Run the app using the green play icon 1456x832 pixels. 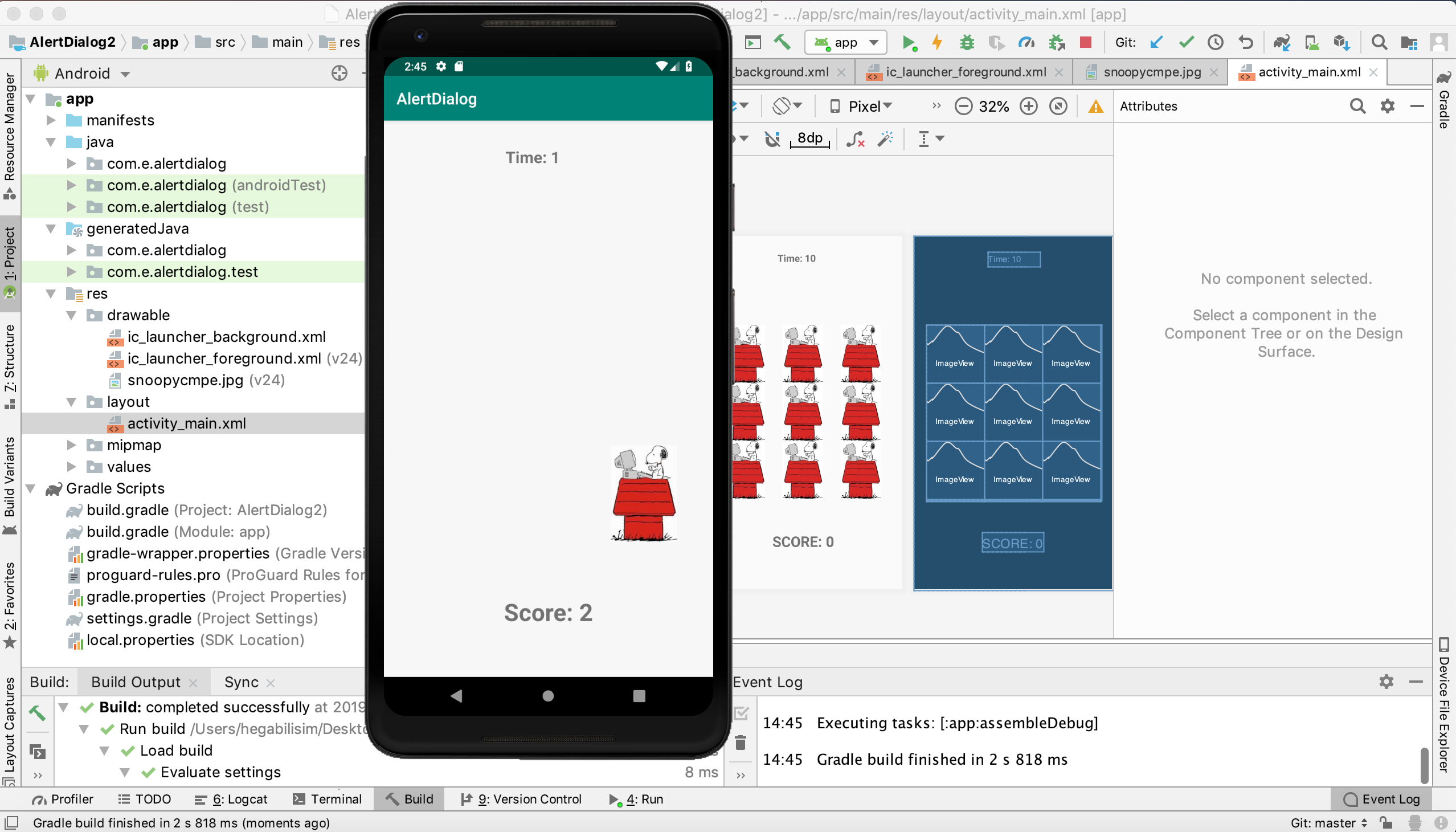[x=909, y=42]
